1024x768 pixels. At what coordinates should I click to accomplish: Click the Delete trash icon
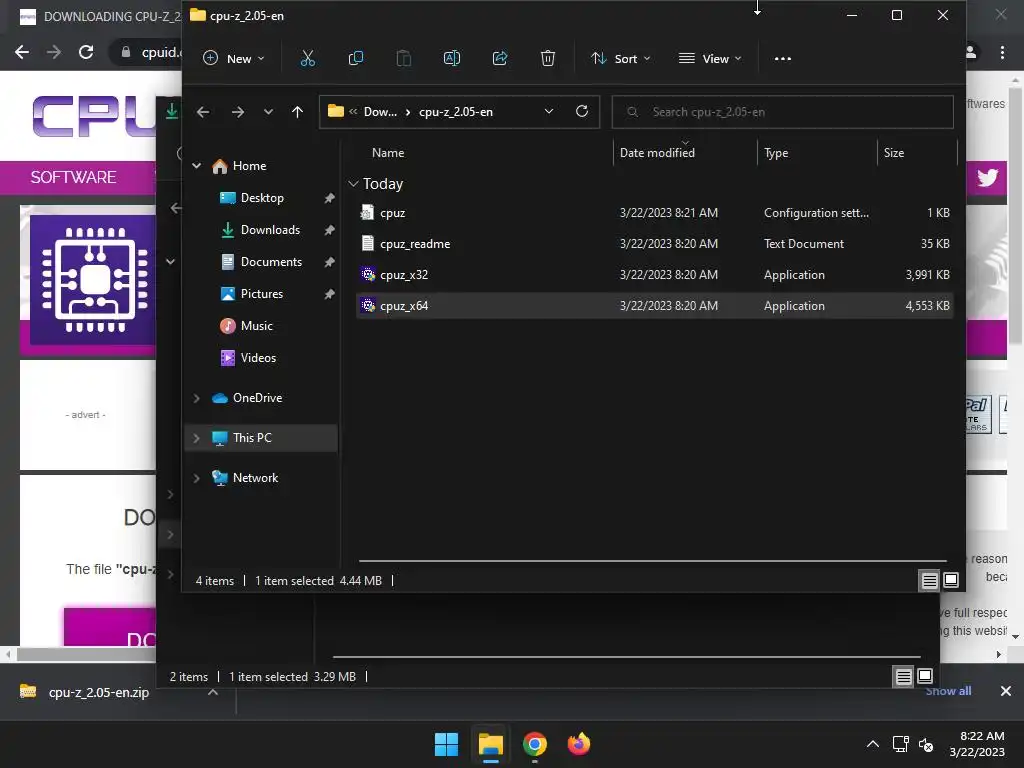click(548, 59)
